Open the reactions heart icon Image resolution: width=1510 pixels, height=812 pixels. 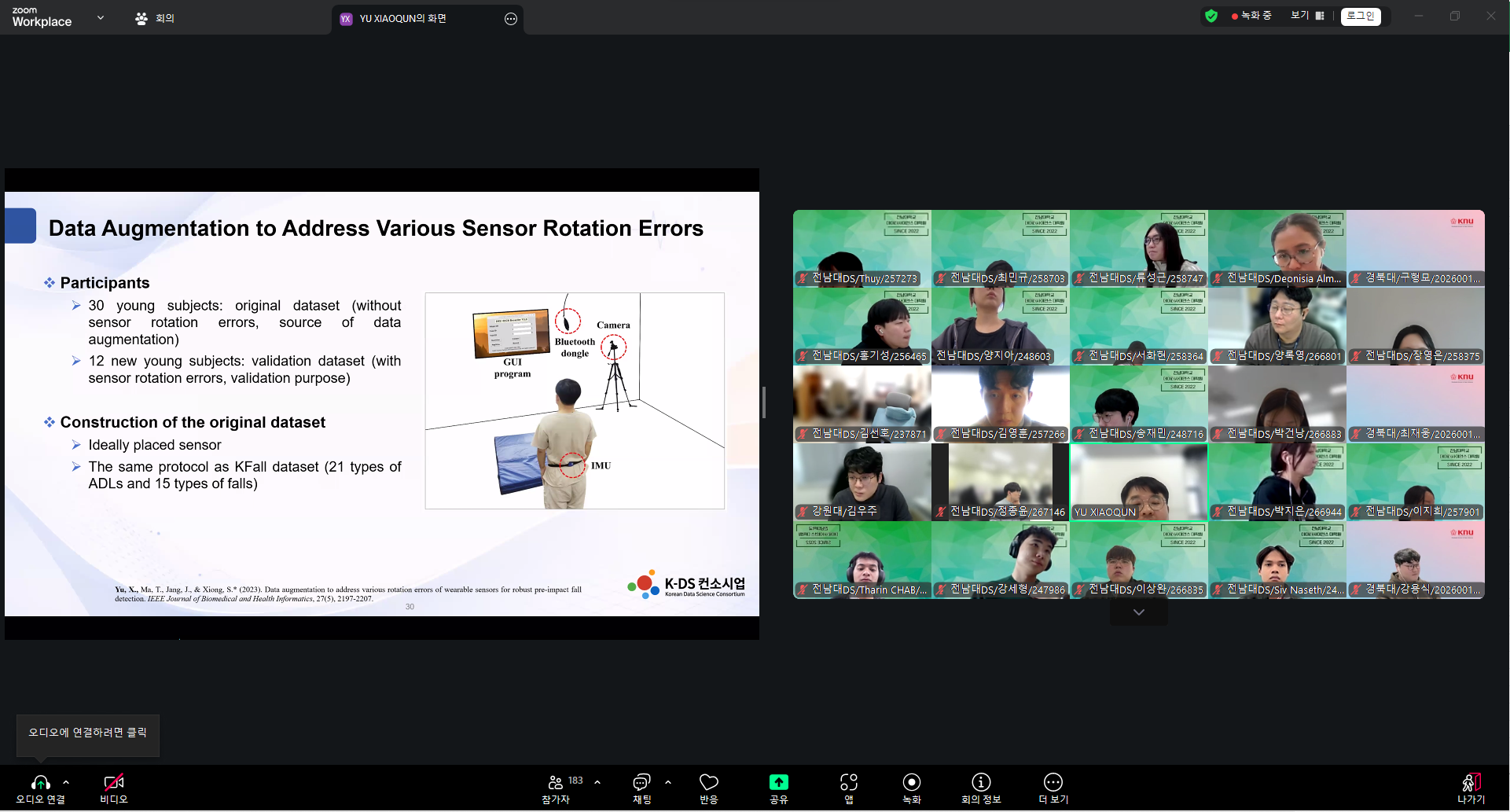pyautogui.click(x=708, y=783)
